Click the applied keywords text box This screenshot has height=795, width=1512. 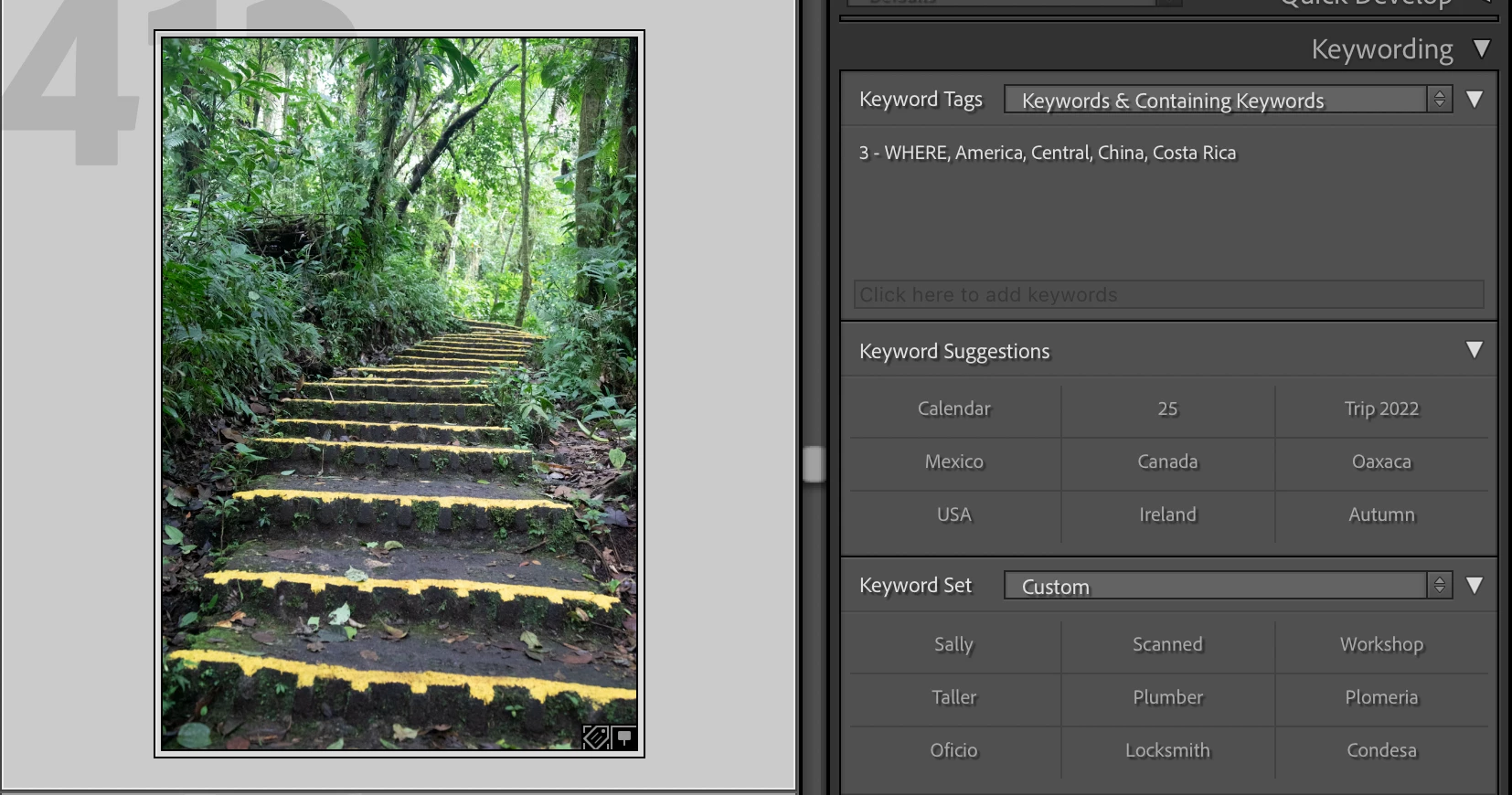coord(1168,201)
